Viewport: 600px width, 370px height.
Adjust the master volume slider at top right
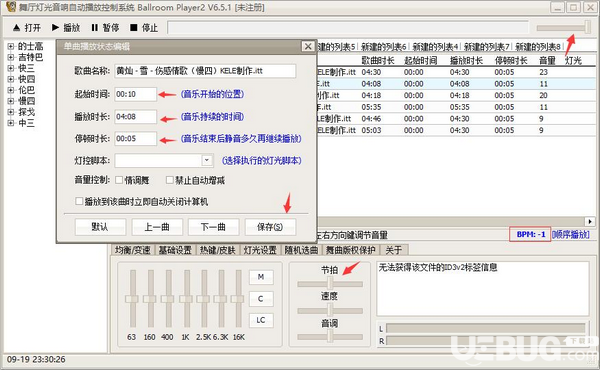[564, 28]
